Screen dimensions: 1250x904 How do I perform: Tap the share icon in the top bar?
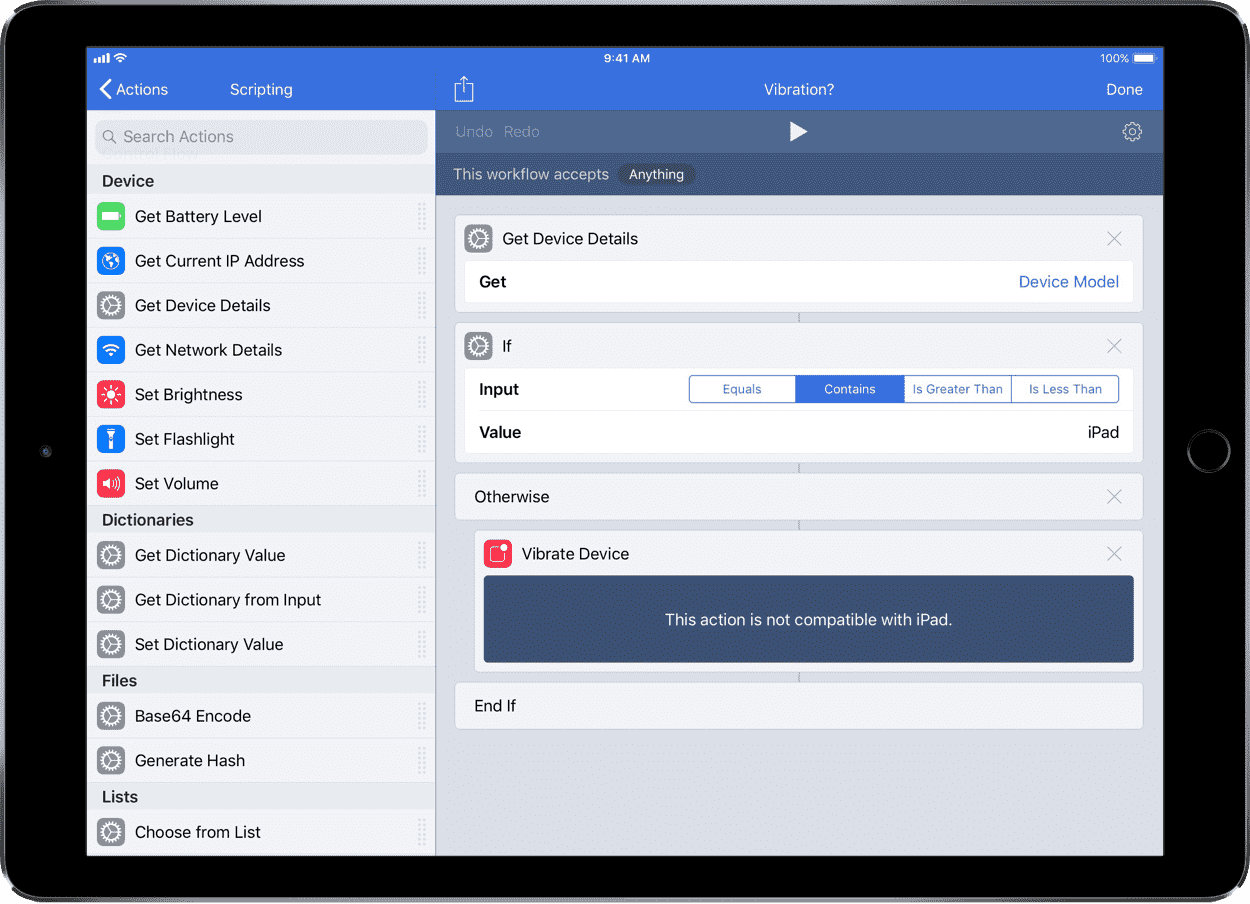point(463,89)
